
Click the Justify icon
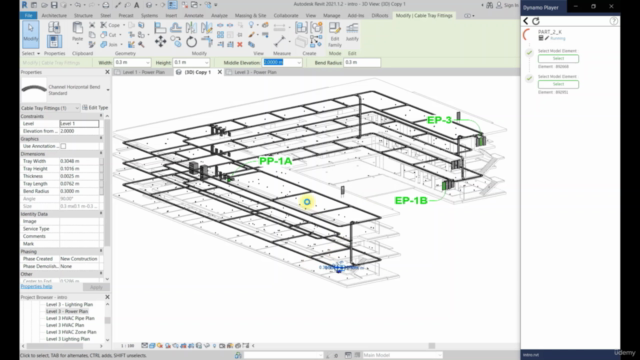pos(352,32)
